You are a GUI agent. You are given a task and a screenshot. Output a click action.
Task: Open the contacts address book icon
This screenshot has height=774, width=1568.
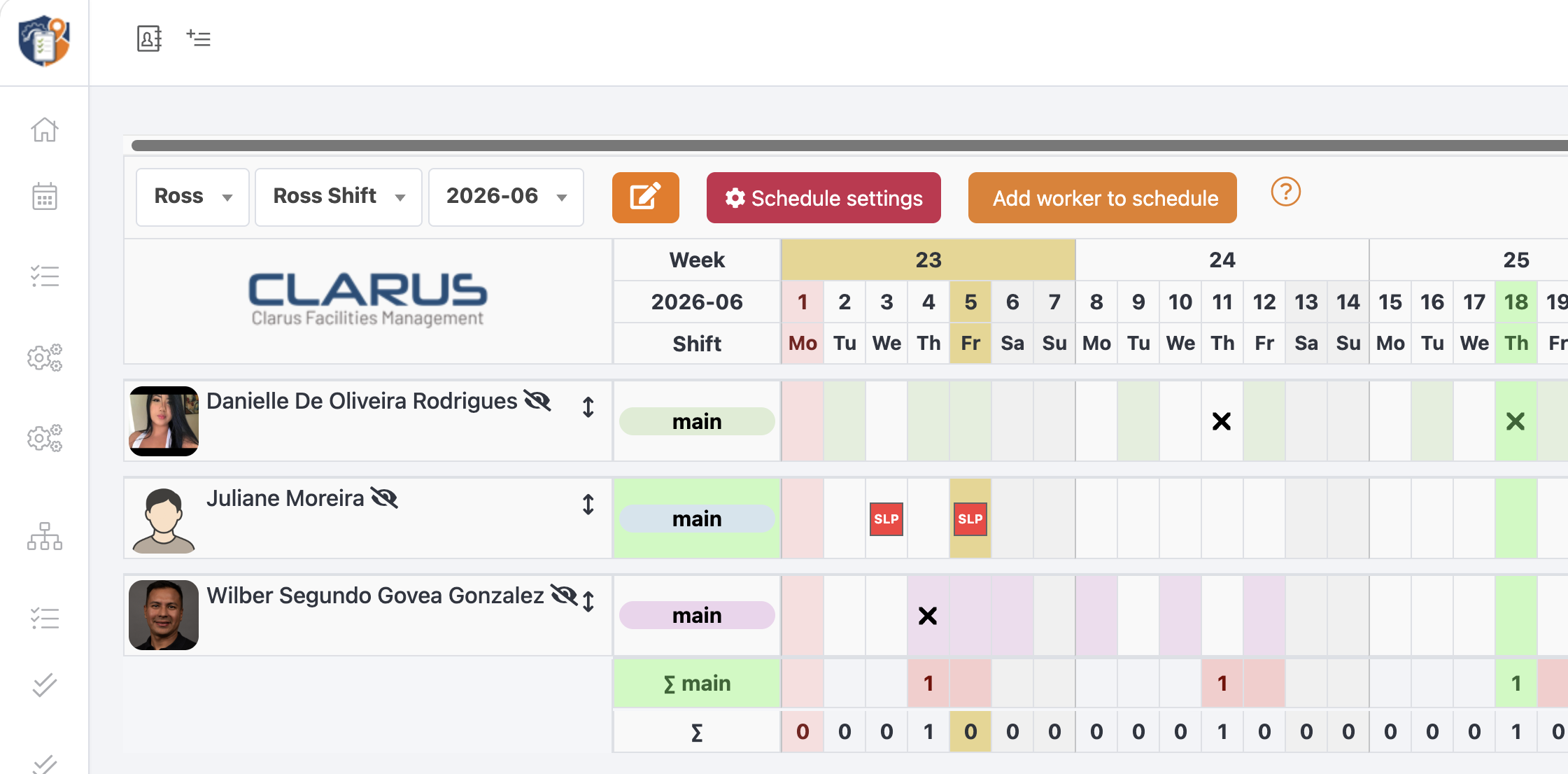pyautogui.click(x=149, y=38)
